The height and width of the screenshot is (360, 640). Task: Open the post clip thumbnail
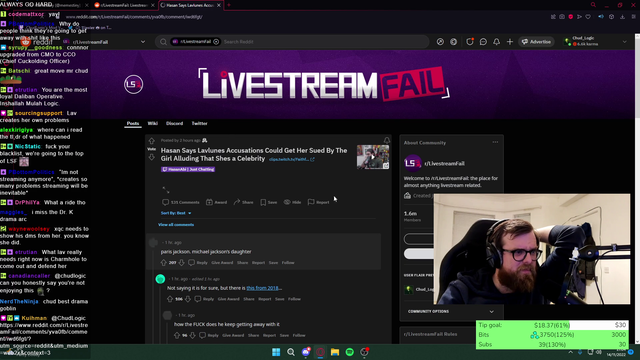(373, 157)
